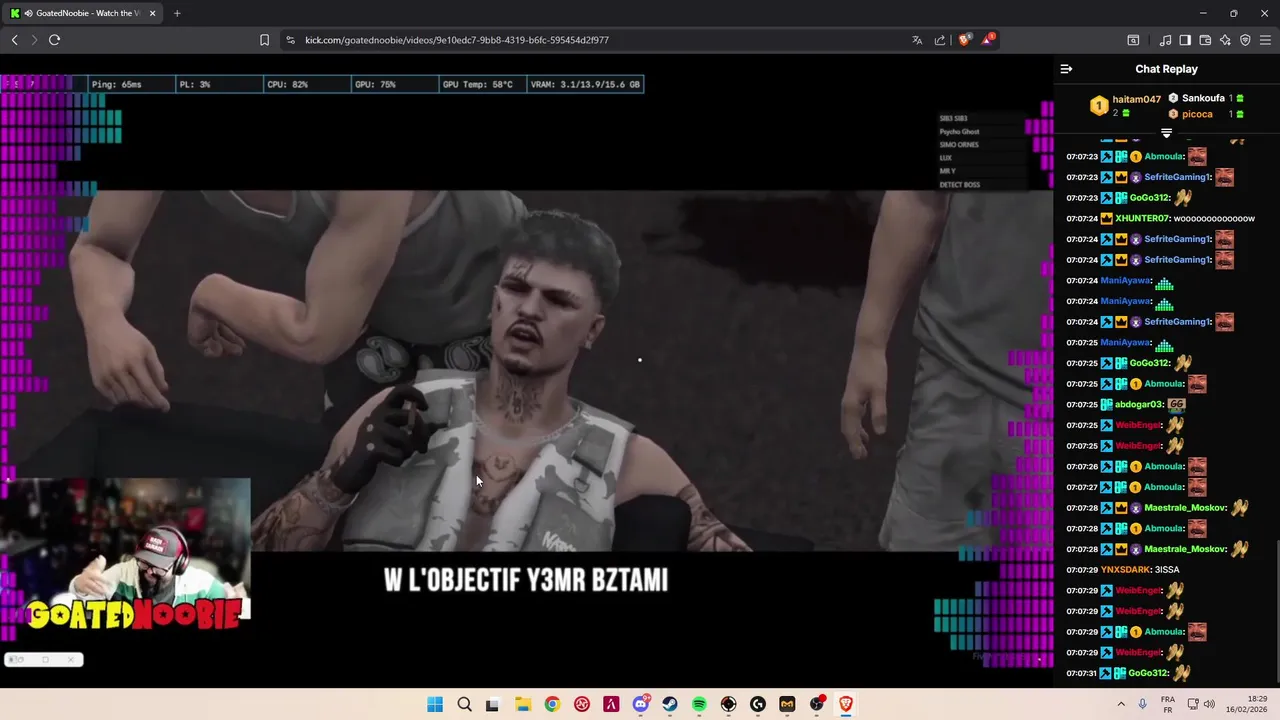The height and width of the screenshot is (720, 1280).
Task: Open the Brave VPN shield icon
Action: [1245, 40]
